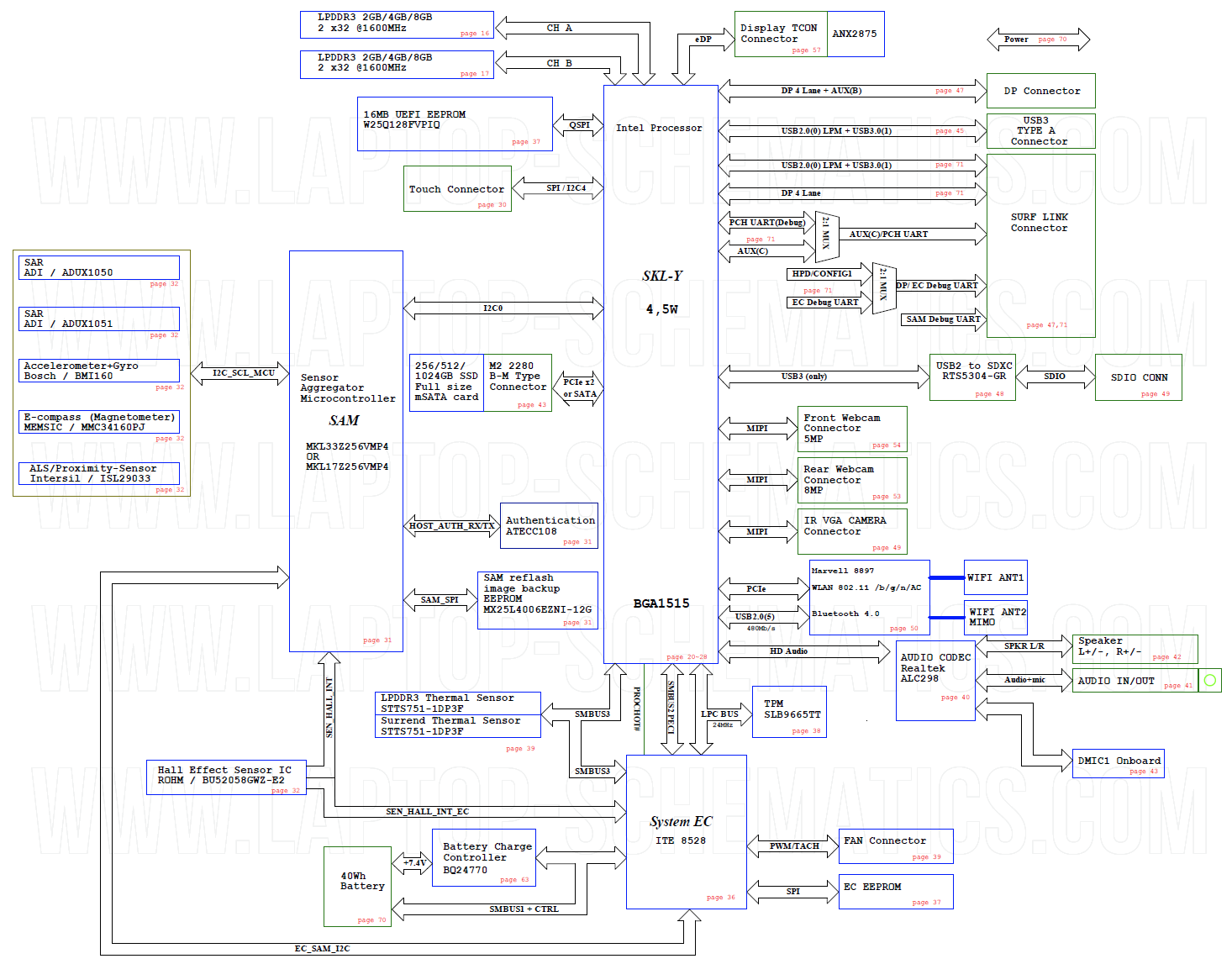The height and width of the screenshot is (964, 1232).
Task: Click the Battery Charge Controller BQ24770 box
Action: point(483,857)
